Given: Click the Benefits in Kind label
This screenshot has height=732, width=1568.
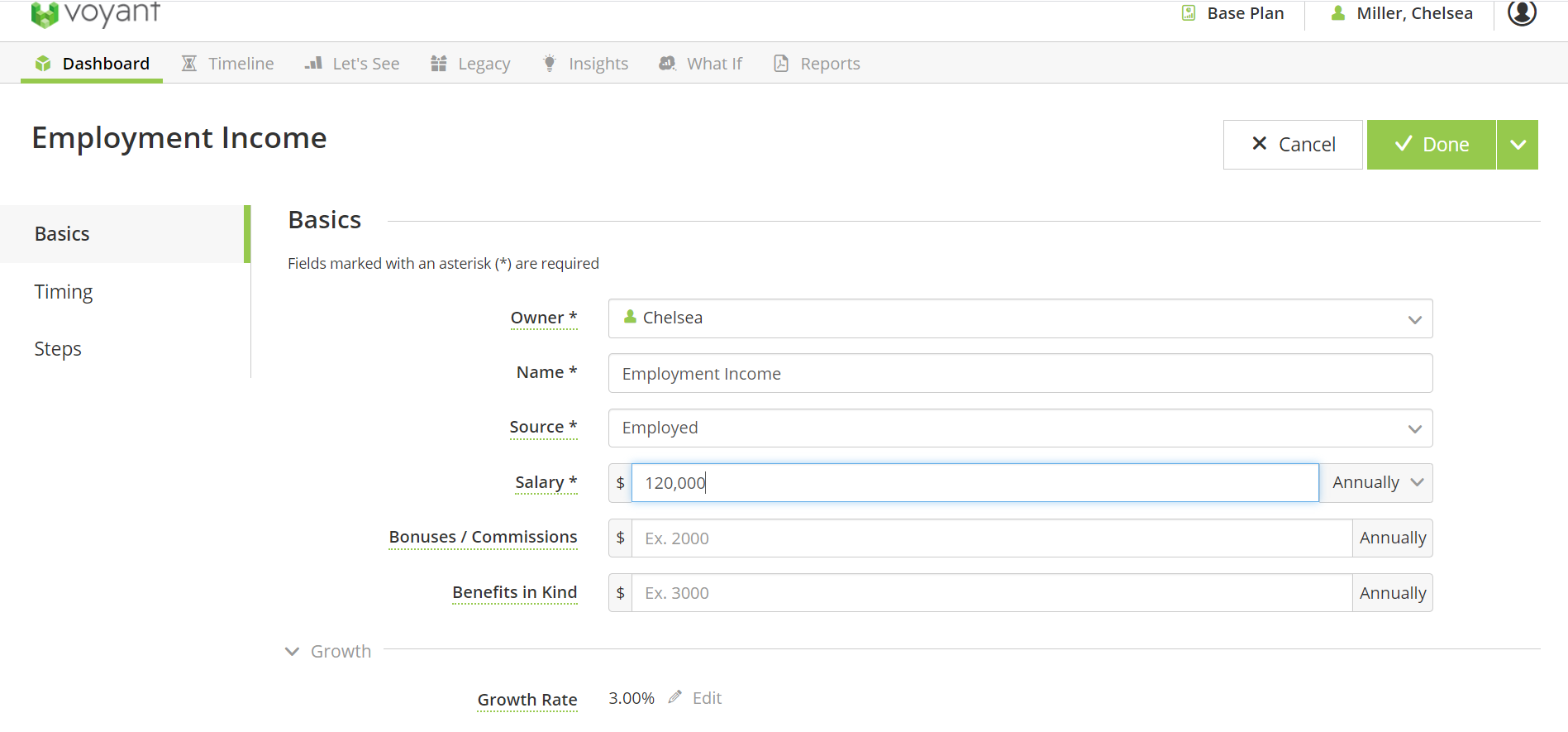Looking at the screenshot, I should [514, 592].
